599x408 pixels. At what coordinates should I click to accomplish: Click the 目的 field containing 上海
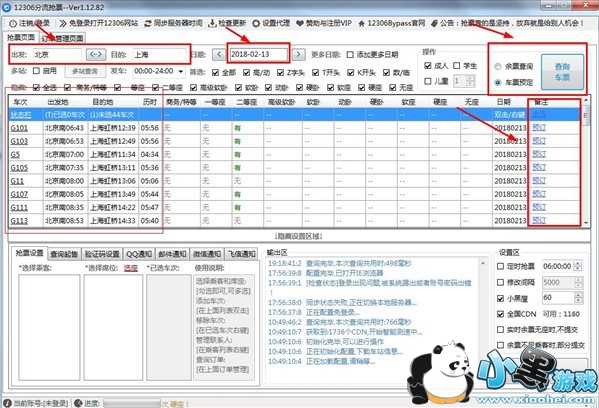point(160,55)
